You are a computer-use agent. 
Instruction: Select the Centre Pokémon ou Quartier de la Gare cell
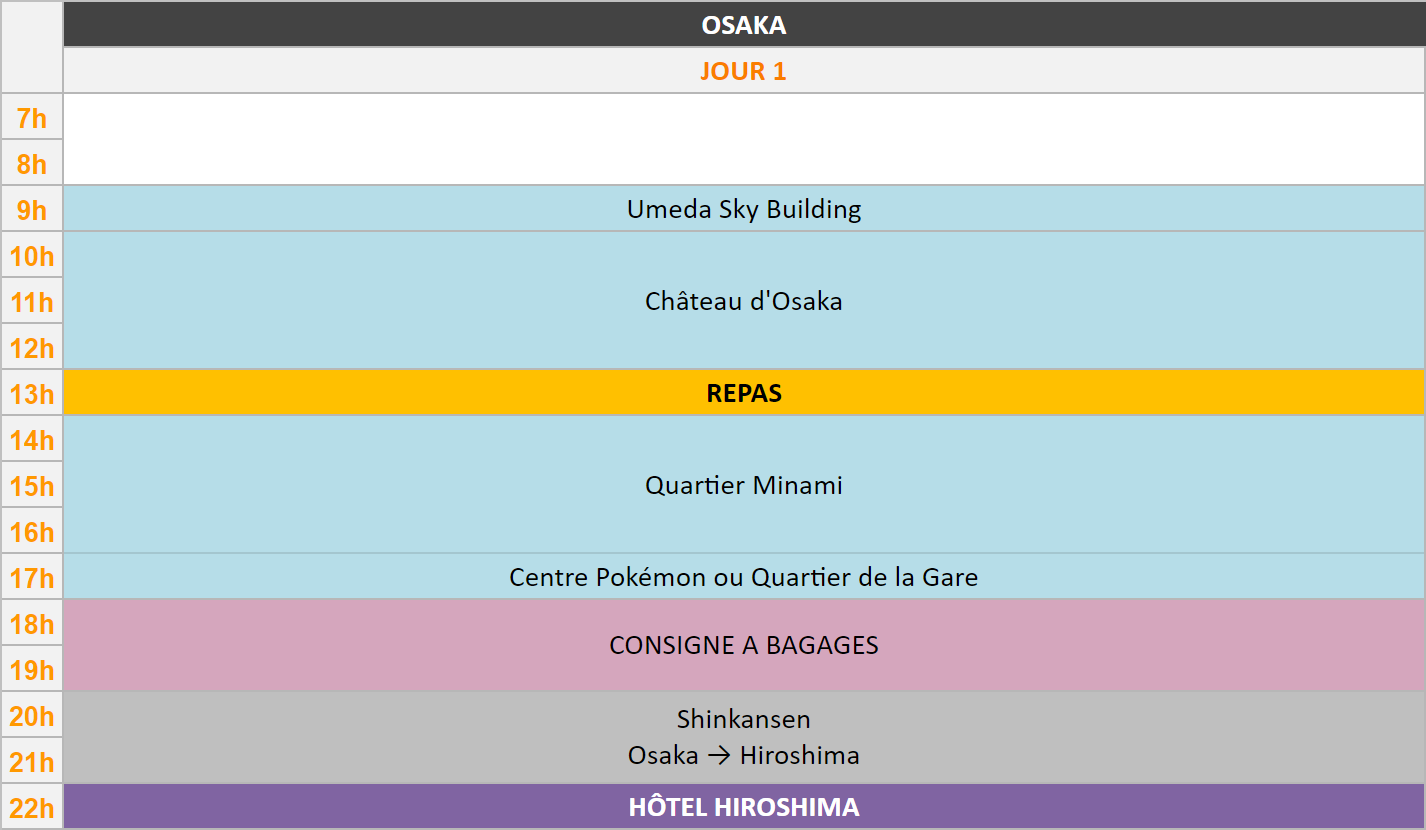coord(743,577)
